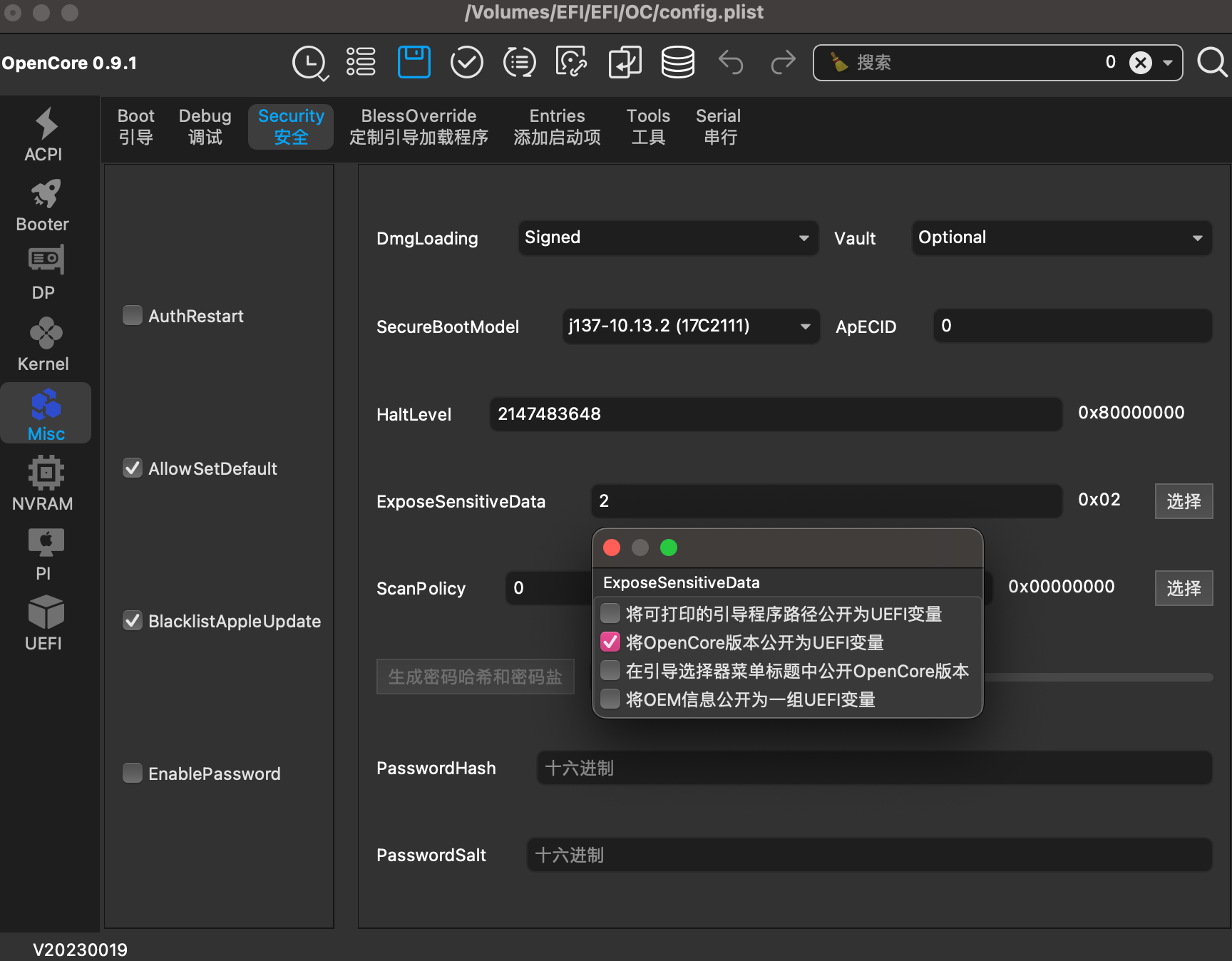Toggle the AuthRestart checkbox

pos(133,315)
